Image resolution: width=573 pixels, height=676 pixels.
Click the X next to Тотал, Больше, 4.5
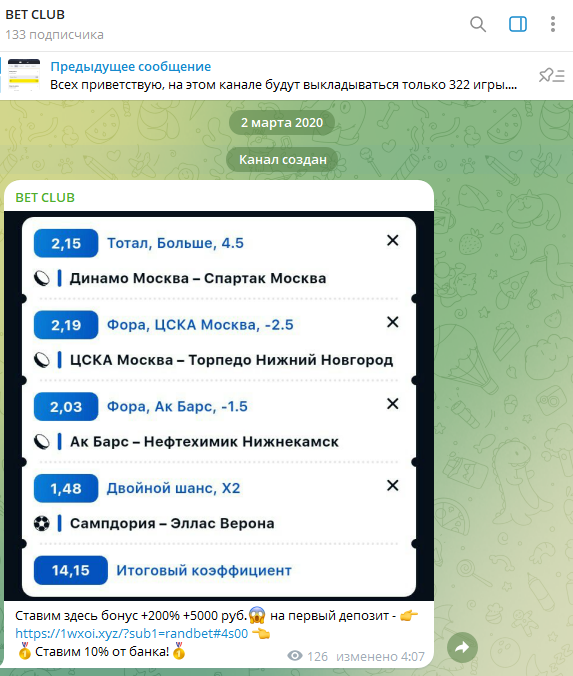(392, 240)
